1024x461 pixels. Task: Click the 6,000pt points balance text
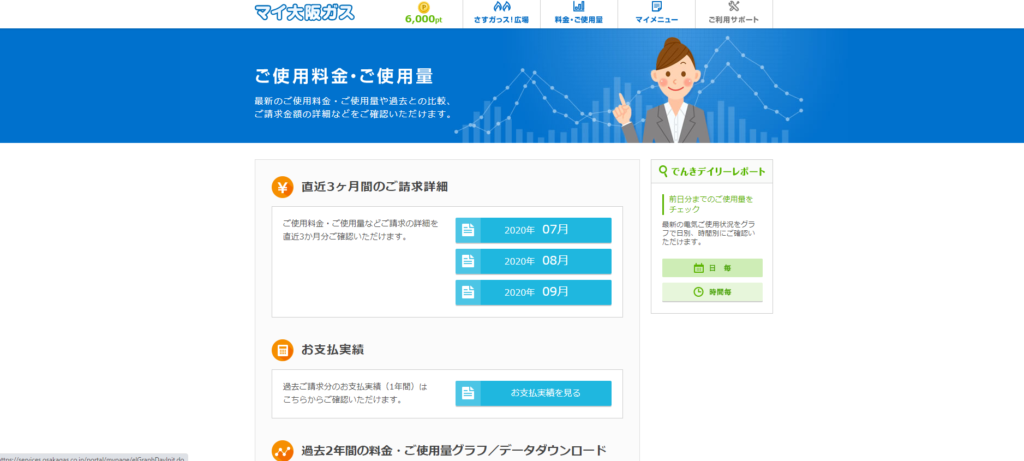[424, 19]
